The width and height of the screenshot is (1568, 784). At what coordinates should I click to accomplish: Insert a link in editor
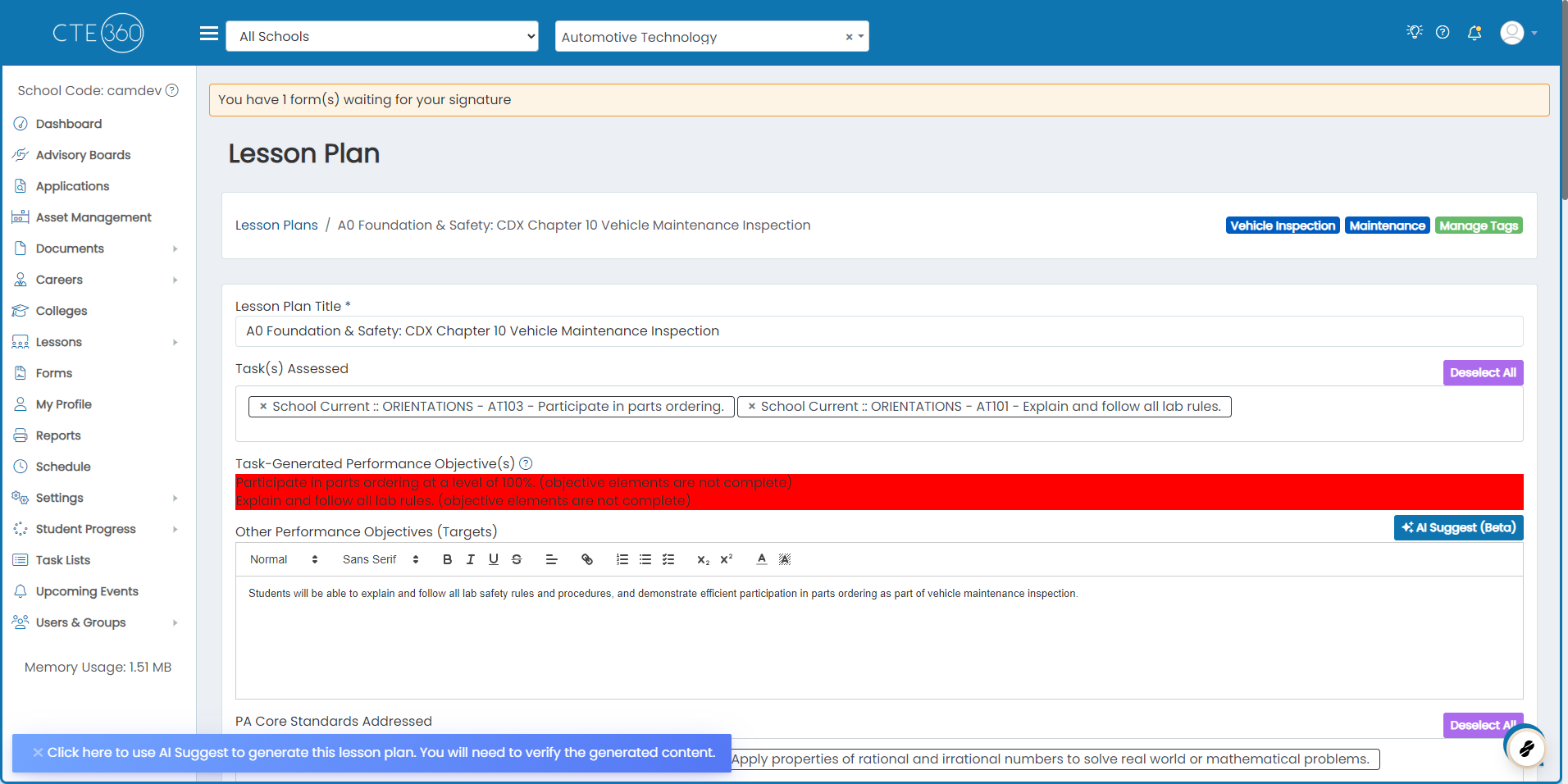tap(587, 559)
